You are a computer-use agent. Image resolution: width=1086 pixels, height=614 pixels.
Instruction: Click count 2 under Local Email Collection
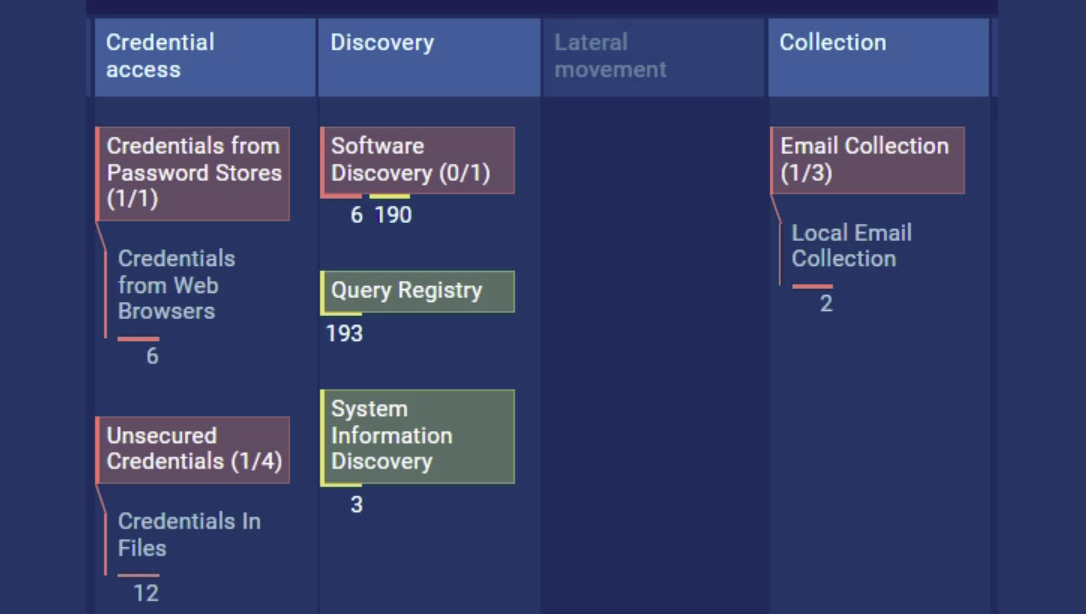(x=826, y=304)
